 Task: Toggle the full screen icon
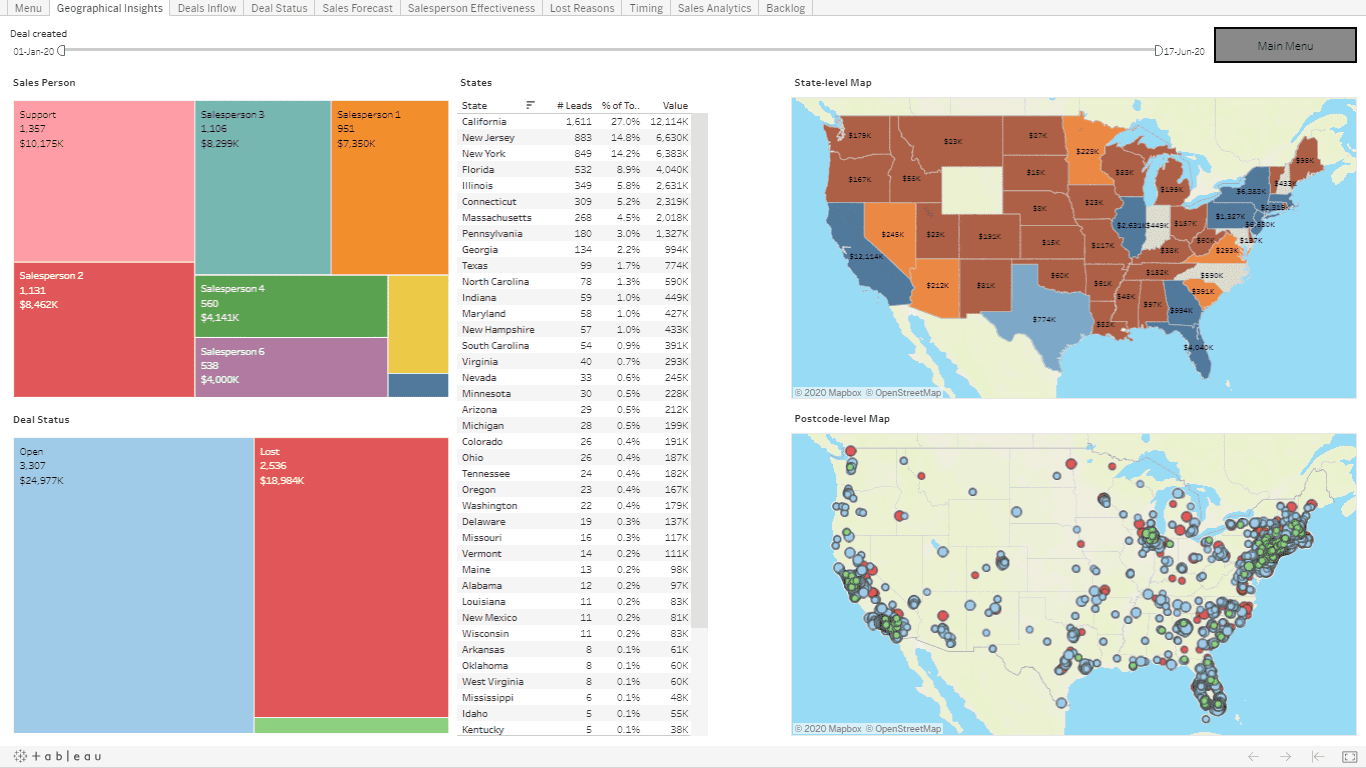tap(1349, 757)
